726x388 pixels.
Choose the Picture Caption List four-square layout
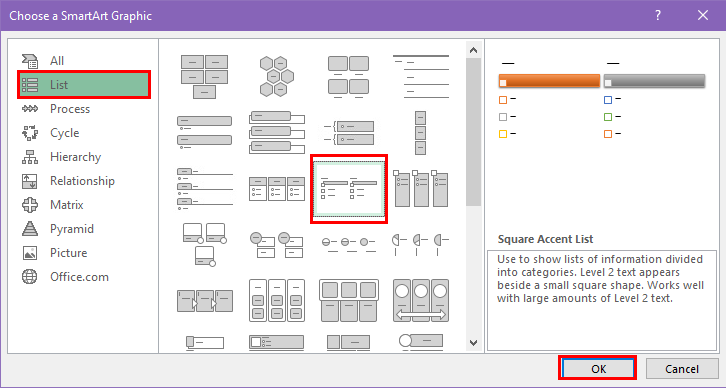pyautogui.click(x=349, y=77)
